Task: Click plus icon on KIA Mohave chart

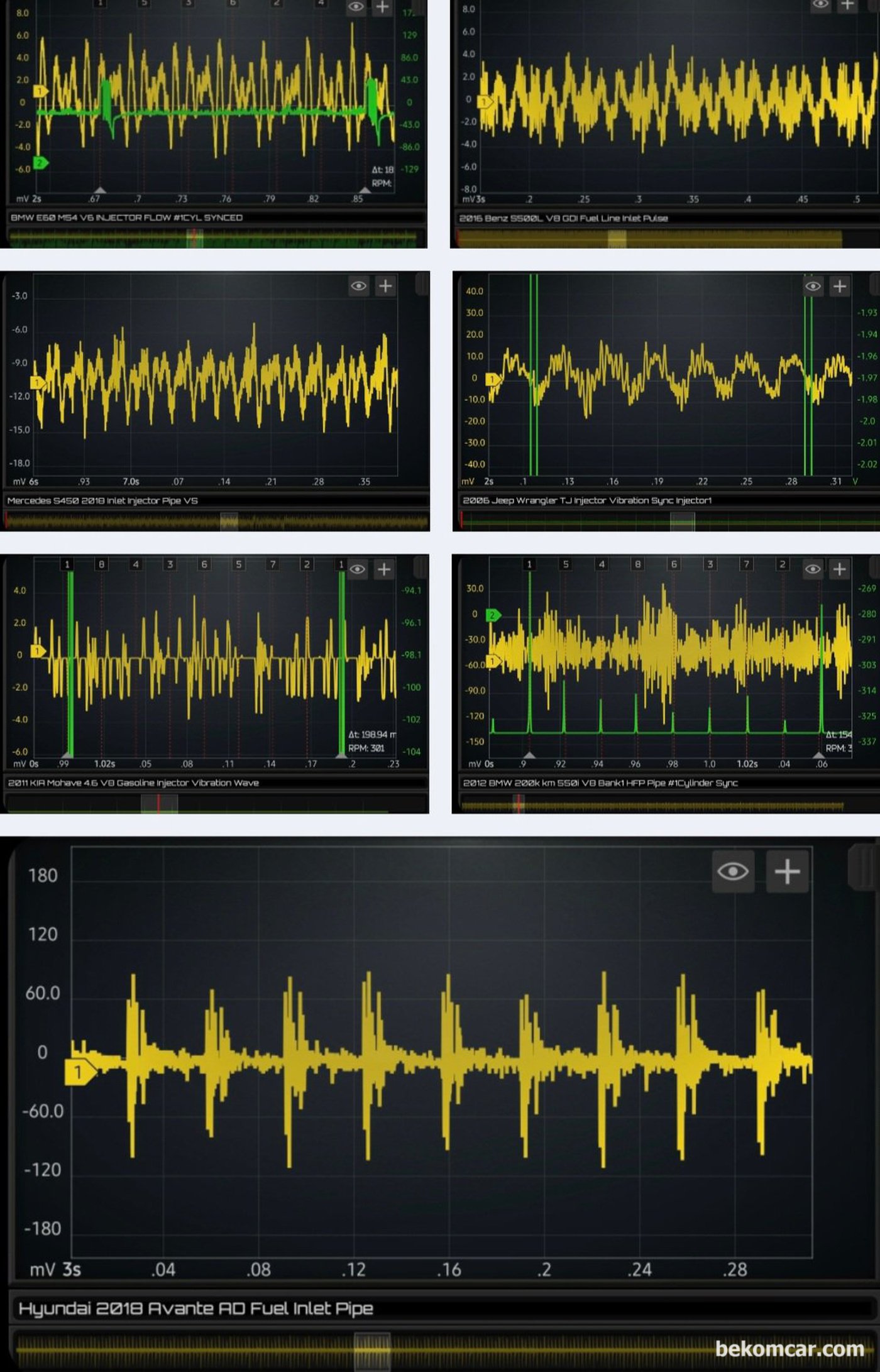Action: [383, 569]
